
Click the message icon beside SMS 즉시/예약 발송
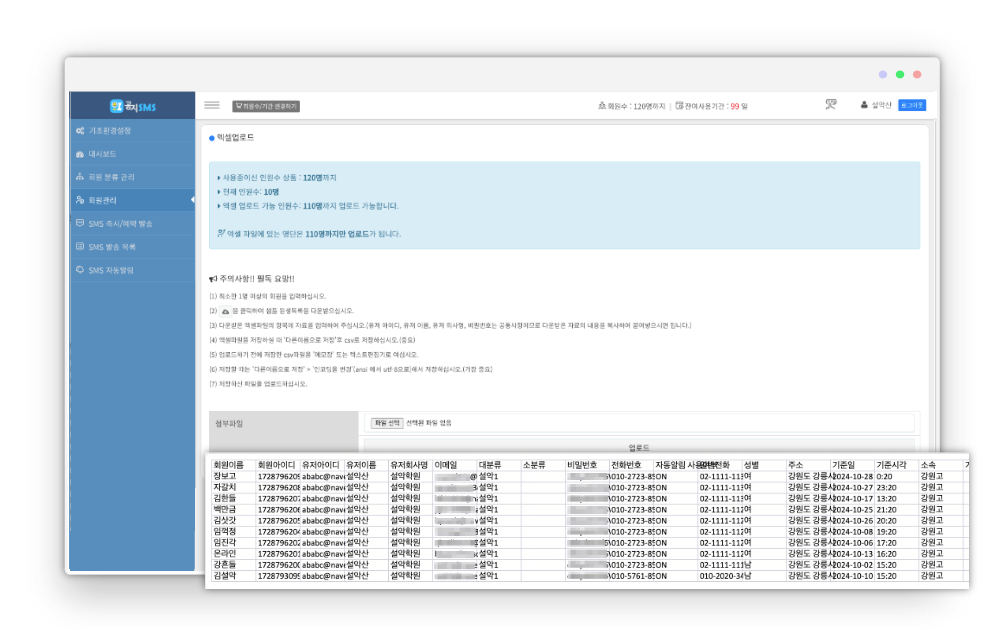point(80,223)
